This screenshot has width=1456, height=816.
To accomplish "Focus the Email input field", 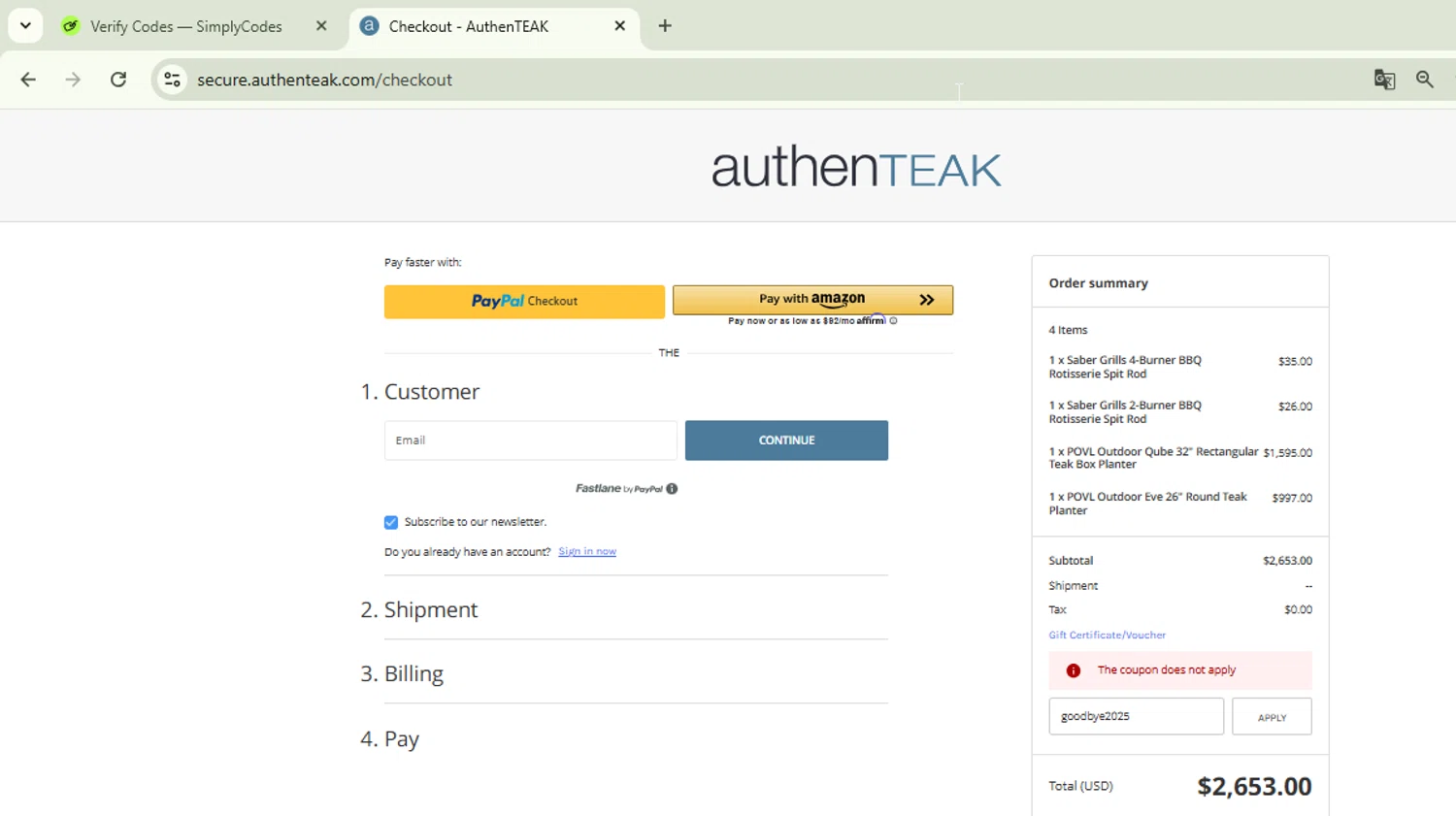I will (x=530, y=441).
